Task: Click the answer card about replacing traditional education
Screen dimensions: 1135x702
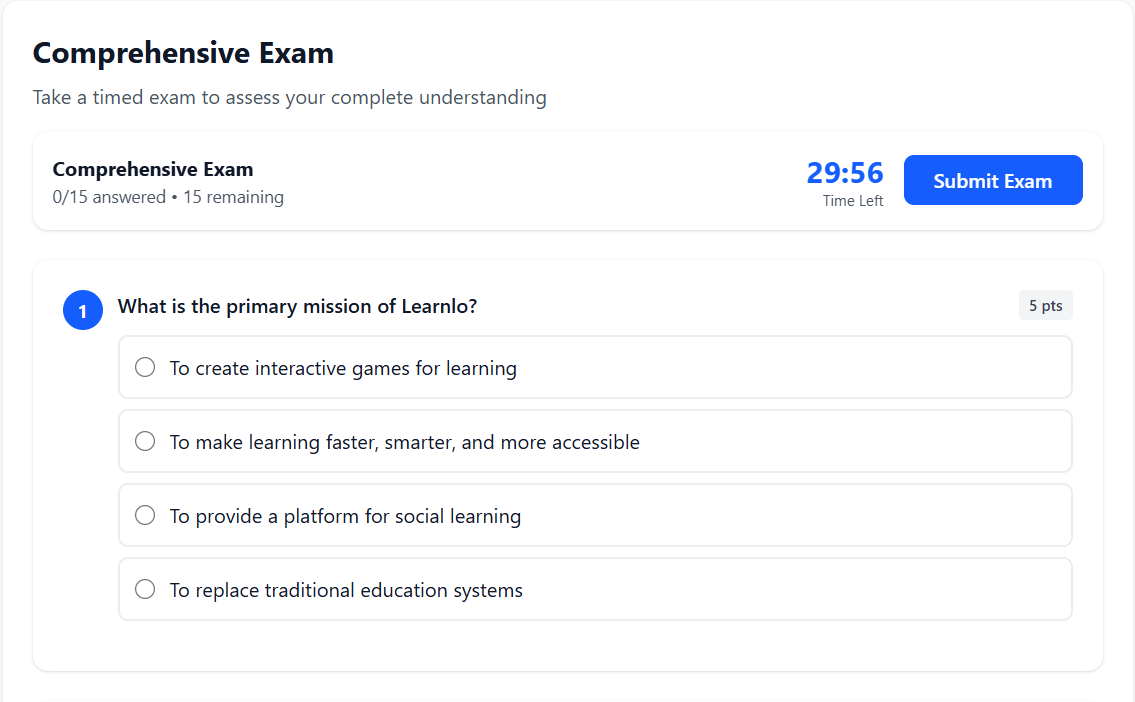Action: tap(595, 589)
